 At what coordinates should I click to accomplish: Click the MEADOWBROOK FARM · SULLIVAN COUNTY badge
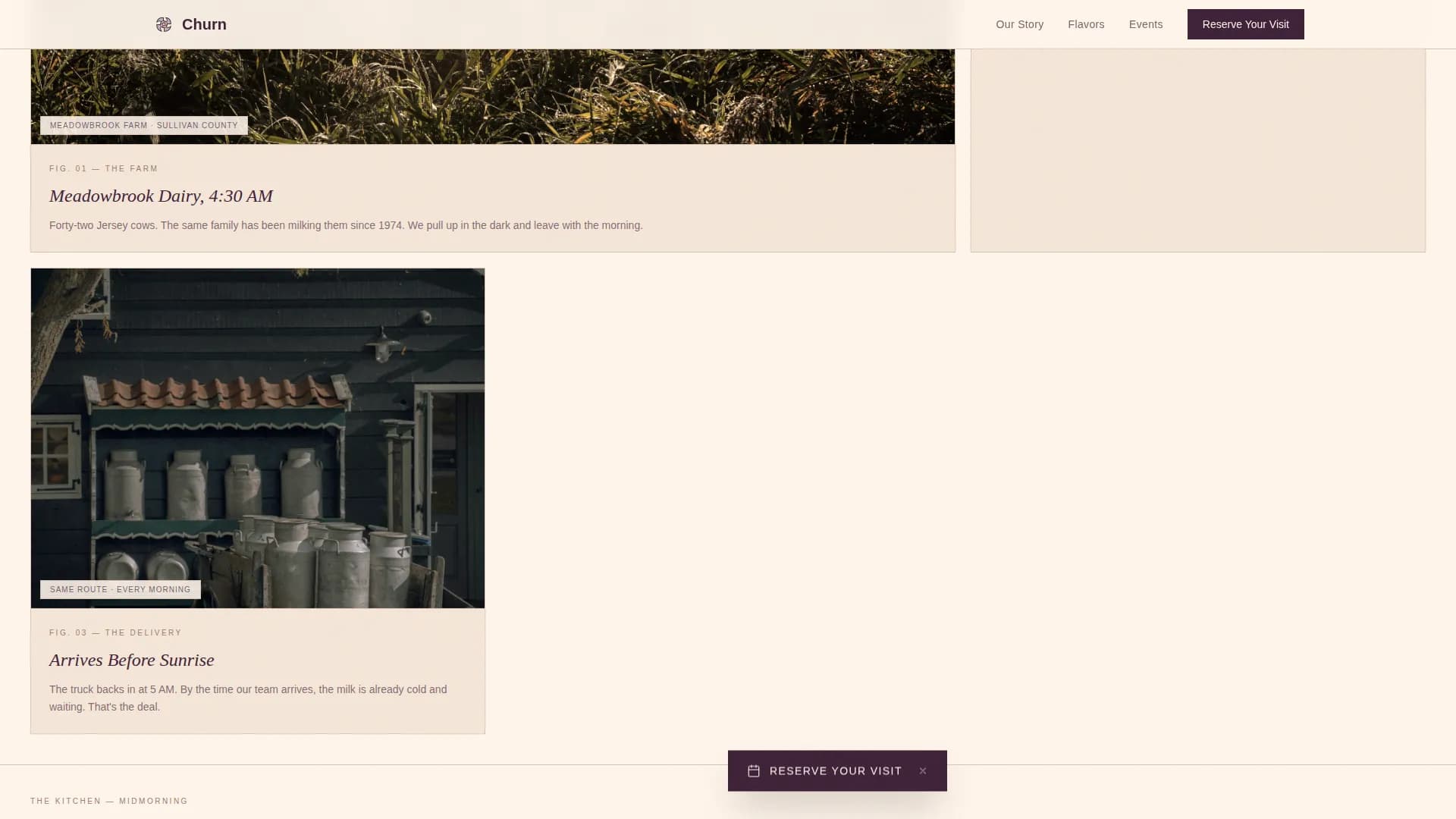click(x=143, y=125)
